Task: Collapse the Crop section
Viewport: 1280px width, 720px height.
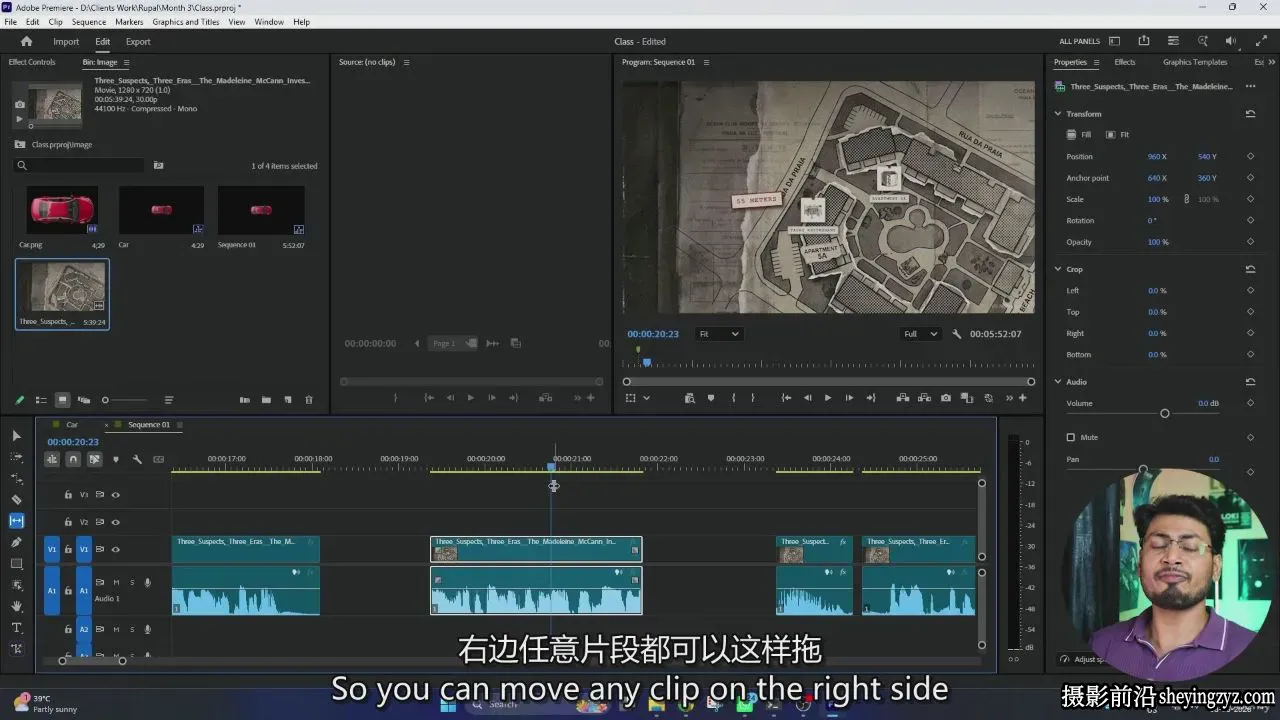Action: tap(1058, 269)
